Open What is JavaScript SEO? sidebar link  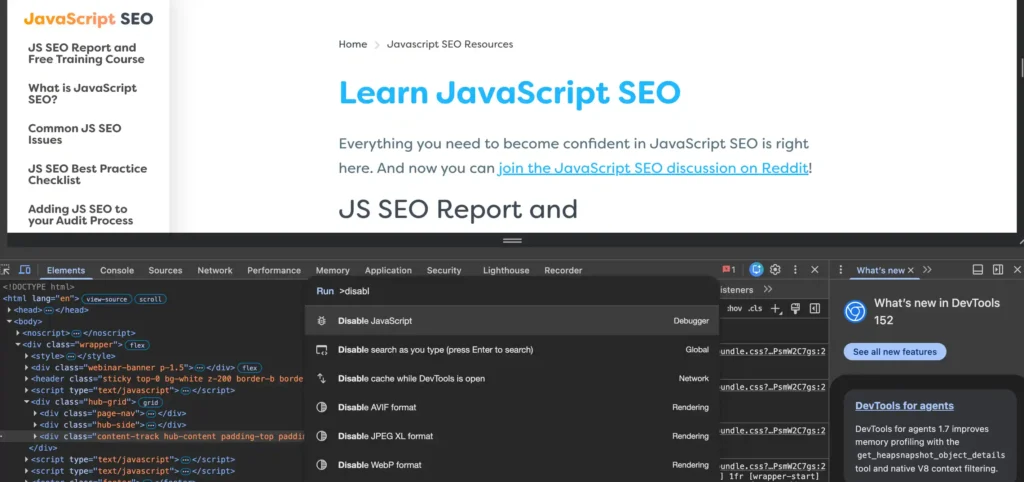tap(82, 93)
